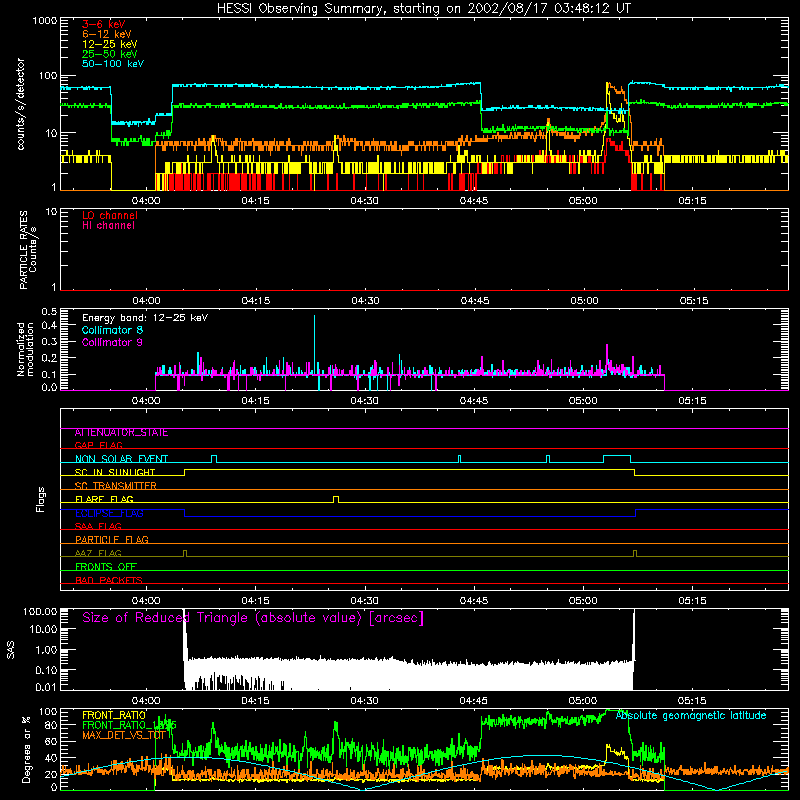Click the green FRONT_RATIO_1 legend label
Image resolution: width=800 pixels, height=800 pixels.
point(129,725)
